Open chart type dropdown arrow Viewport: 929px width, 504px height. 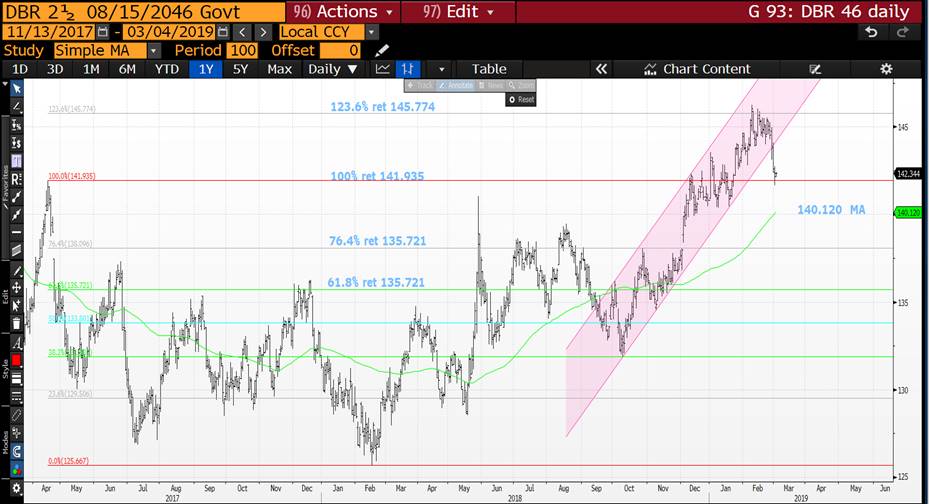pos(441,69)
